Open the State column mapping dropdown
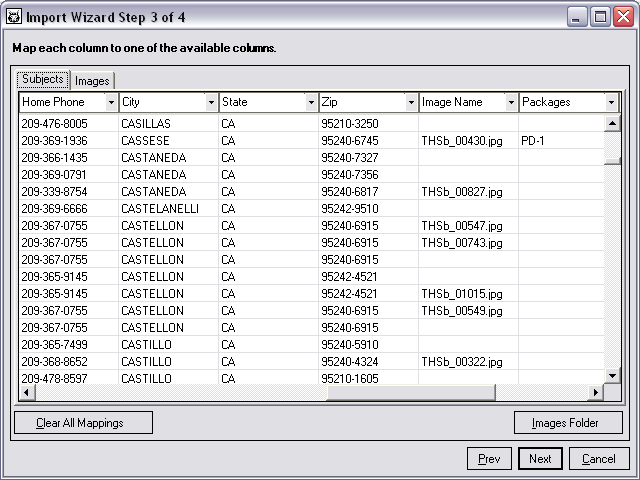Image resolution: width=640 pixels, height=480 pixels. [311, 103]
